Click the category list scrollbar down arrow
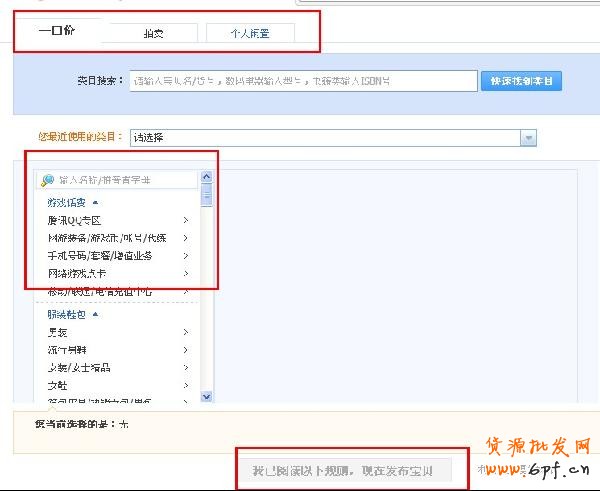Screen dimensions: 600x491 207,396
